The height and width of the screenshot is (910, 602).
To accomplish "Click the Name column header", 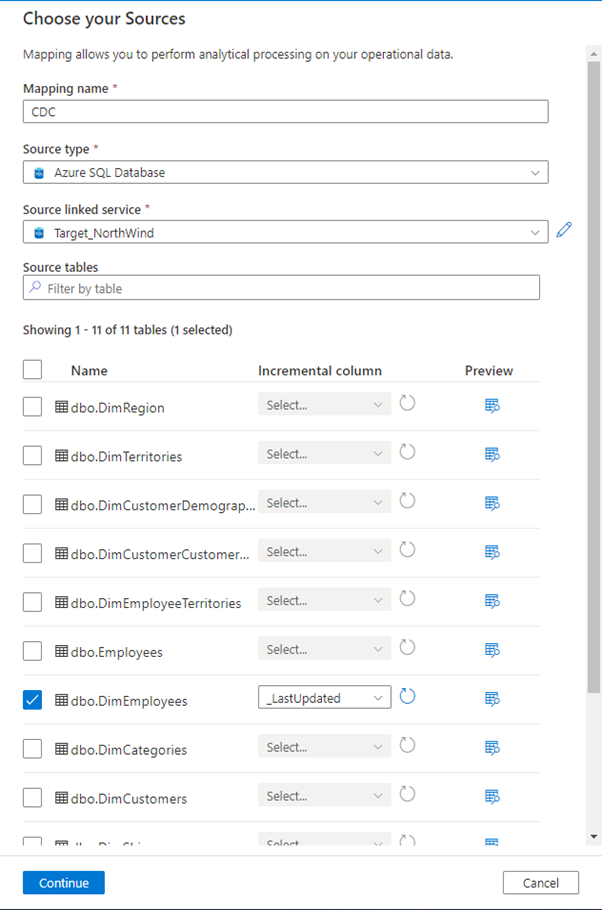I will pos(89,370).
